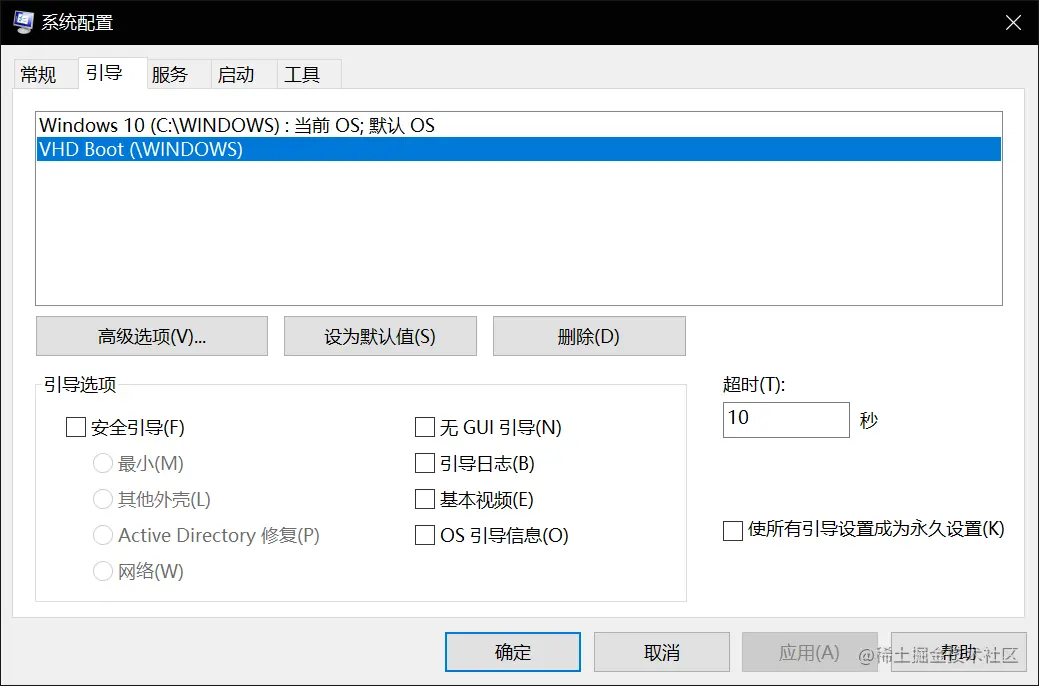Click the 超时(T) seconds input field
1039x686 pixels.
tap(786, 420)
